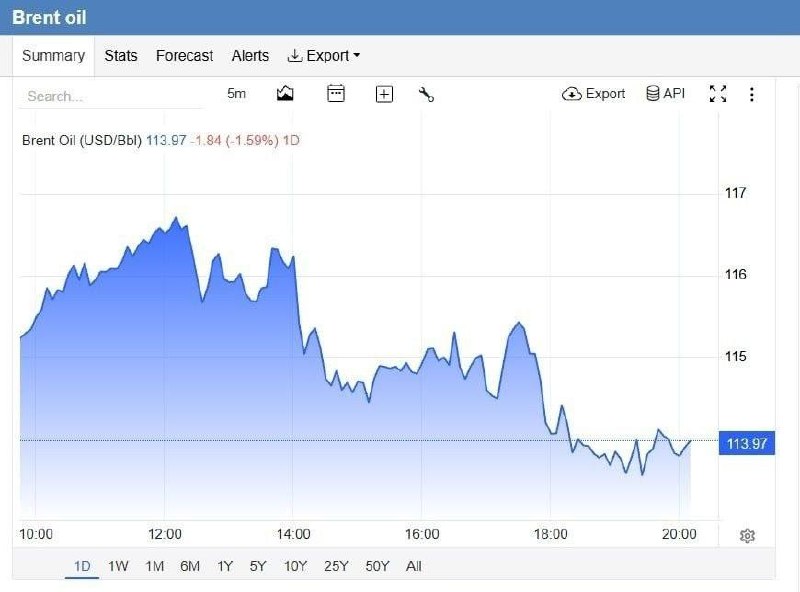Screen dimensions: 800x592
Task: Open the Forecast tab
Action: pos(184,56)
